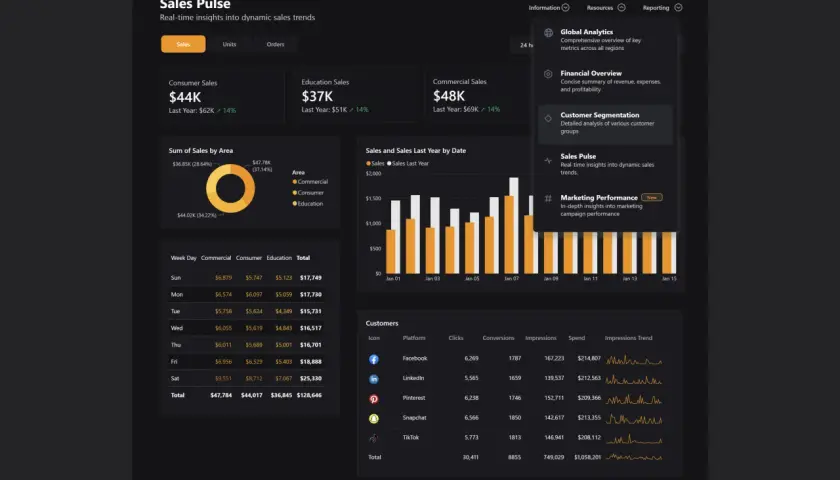Switch to the Orders tab
The image size is (840, 480).
[275, 44]
